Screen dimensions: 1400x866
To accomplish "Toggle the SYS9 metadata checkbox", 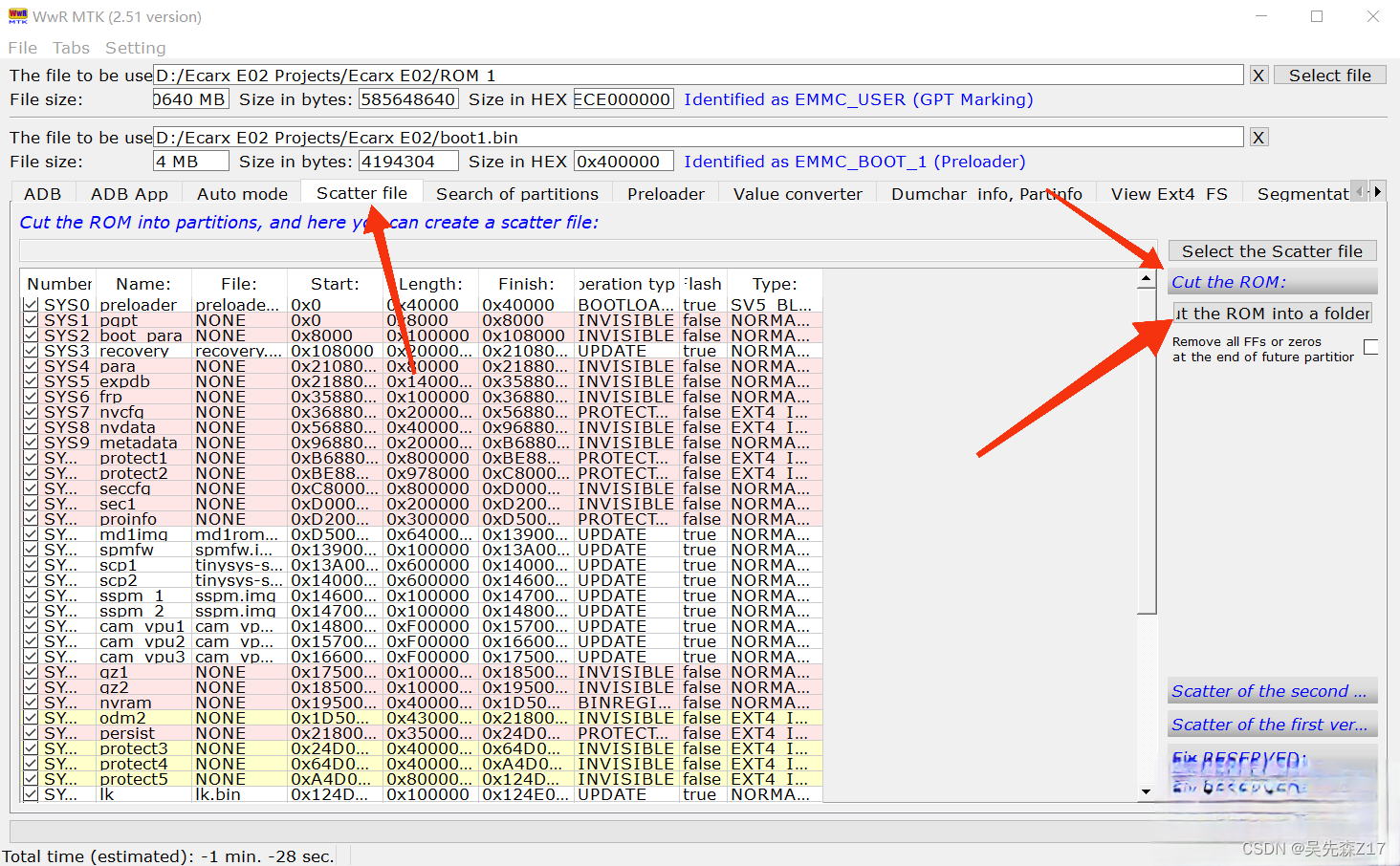I will (x=32, y=443).
